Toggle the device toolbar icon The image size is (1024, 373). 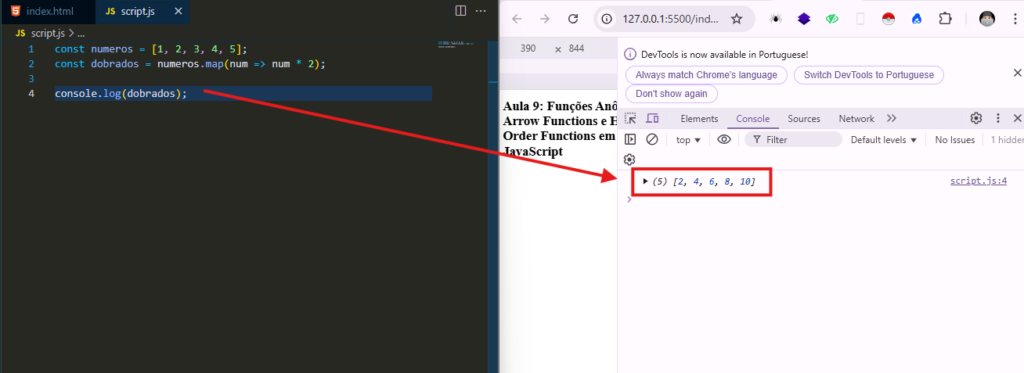coord(652,118)
